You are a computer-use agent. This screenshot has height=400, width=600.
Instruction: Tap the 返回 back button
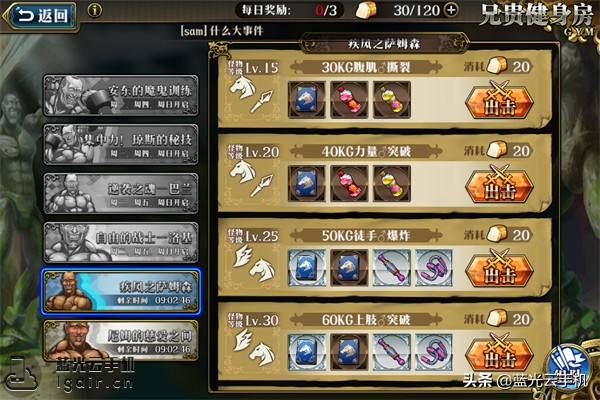[x=41, y=16]
